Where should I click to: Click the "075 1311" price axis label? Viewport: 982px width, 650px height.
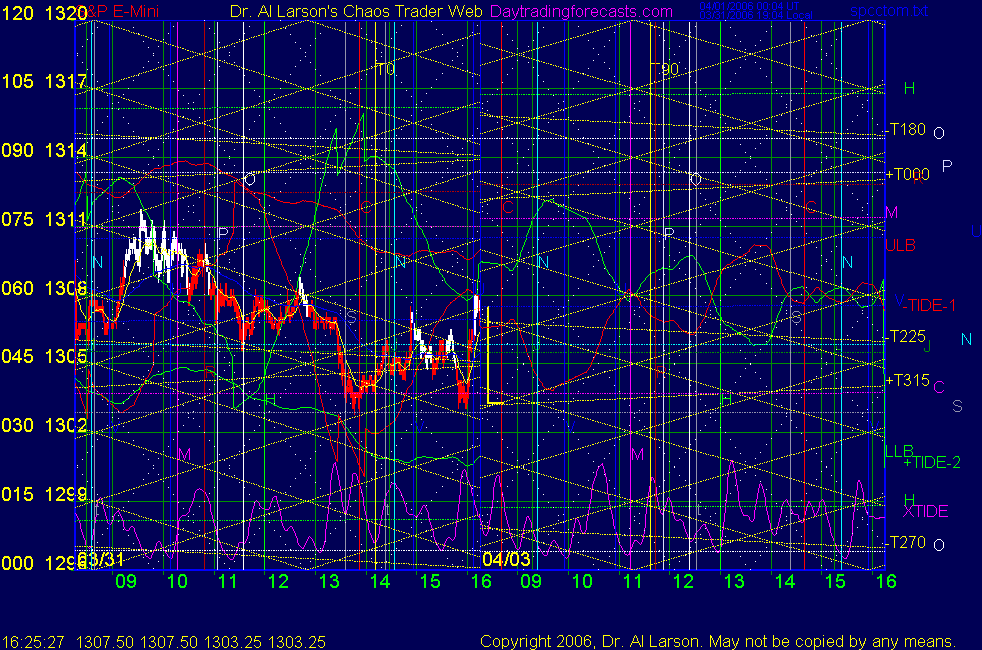pyautogui.click(x=44, y=219)
